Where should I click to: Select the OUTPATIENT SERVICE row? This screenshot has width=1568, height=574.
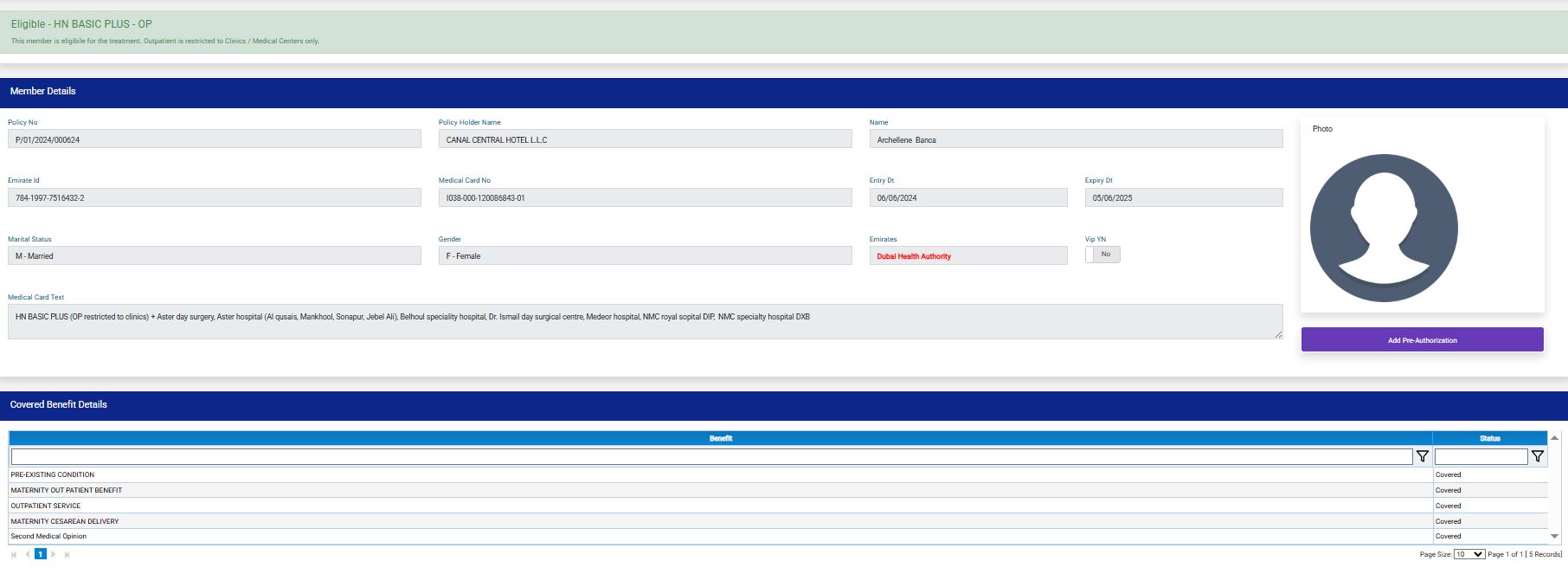click(778, 506)
